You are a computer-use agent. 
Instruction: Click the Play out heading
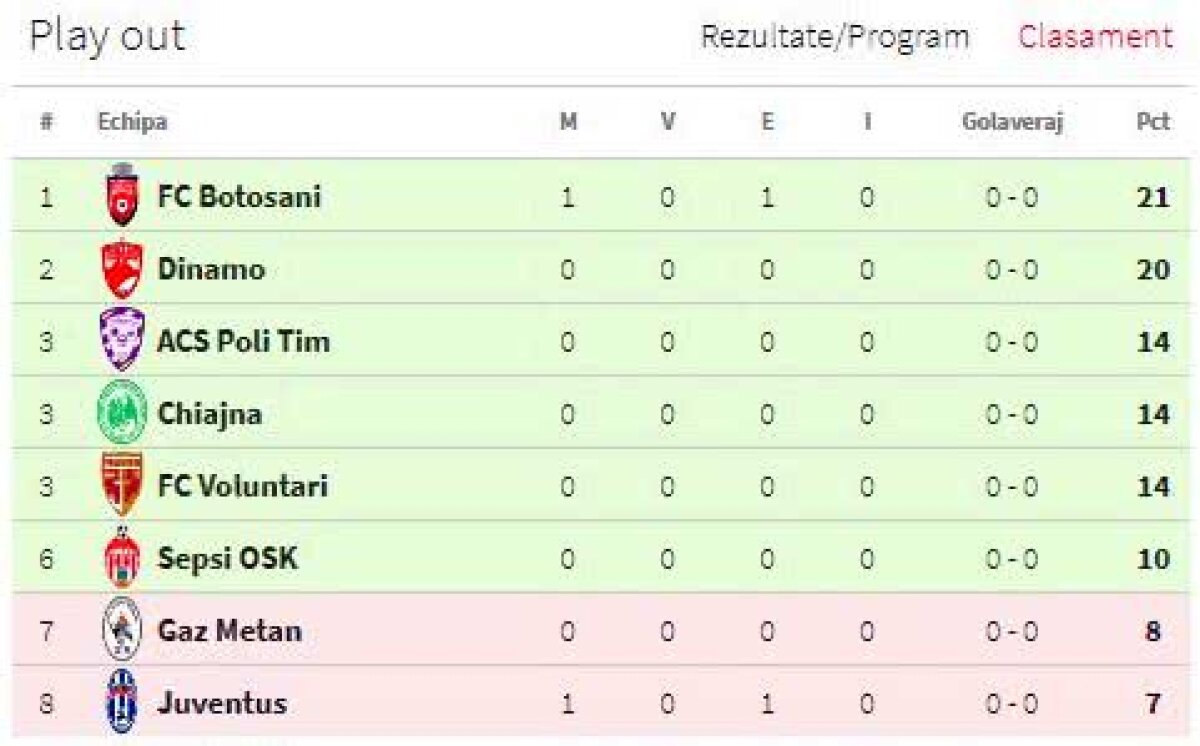click(x=107, y=37)
